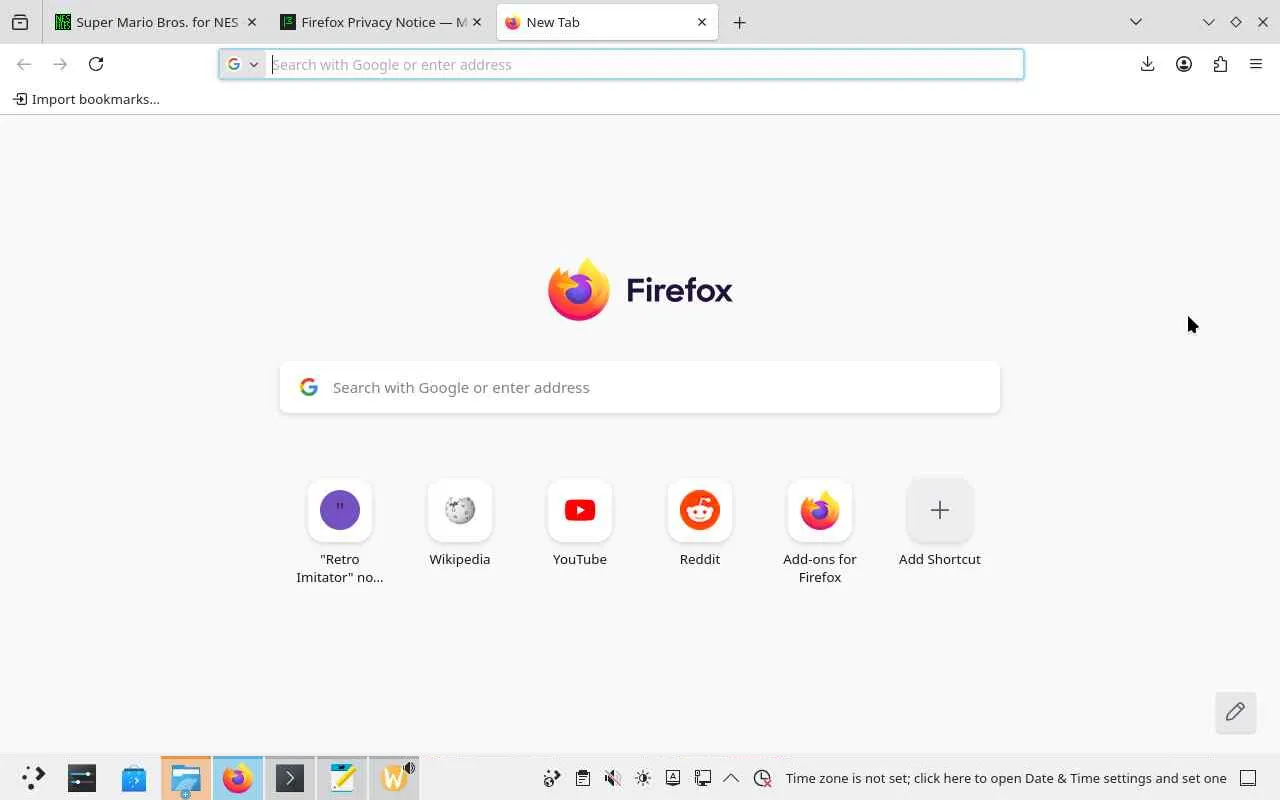Click the show desktop button in the taskbar
The height and width of the screenshot is (800, 1280).
tap(1248, 778)
